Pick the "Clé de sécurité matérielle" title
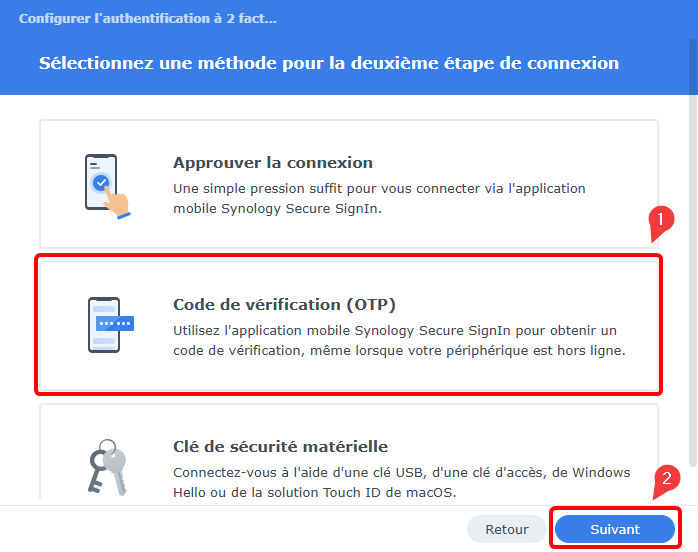 click(280, 446)
